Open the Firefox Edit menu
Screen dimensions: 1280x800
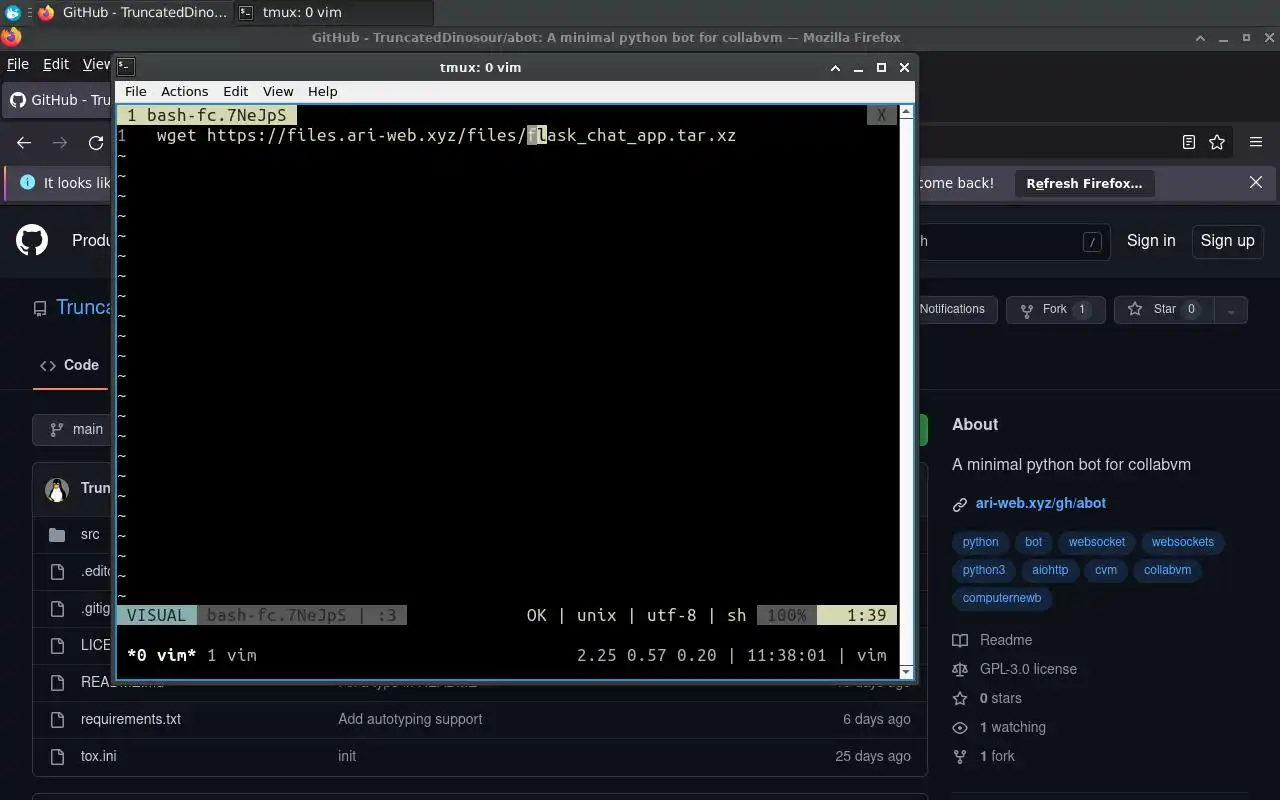56,63
